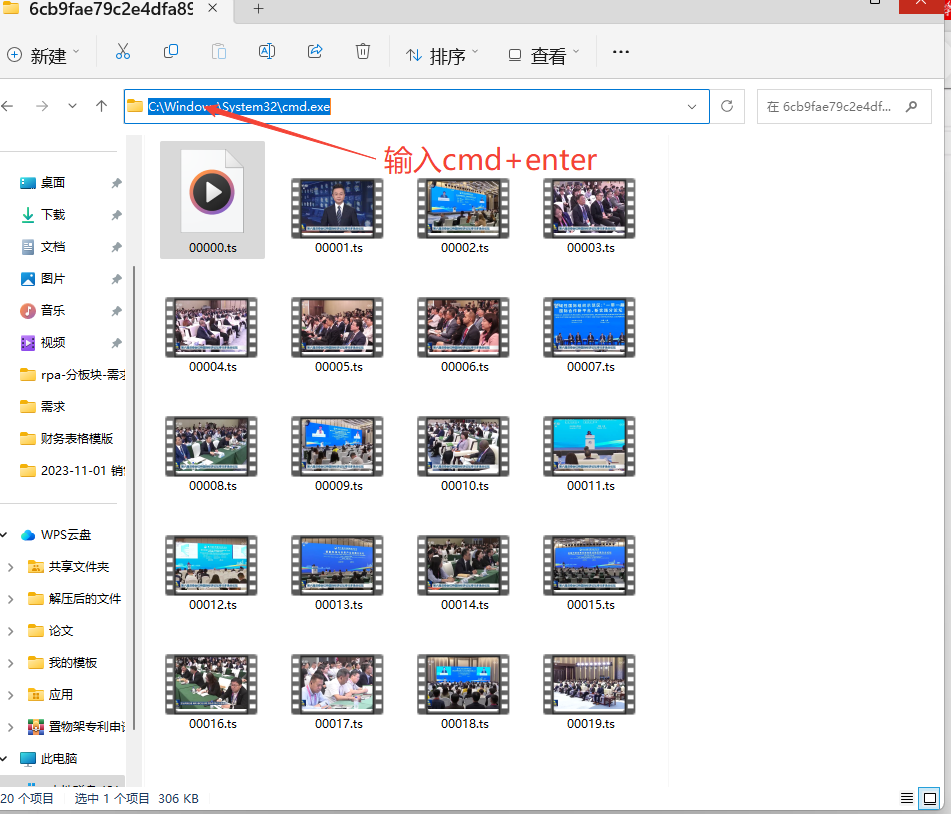Open the more options ellipsis menu
Screen dimensions: 951x814
tap(620, 52)
